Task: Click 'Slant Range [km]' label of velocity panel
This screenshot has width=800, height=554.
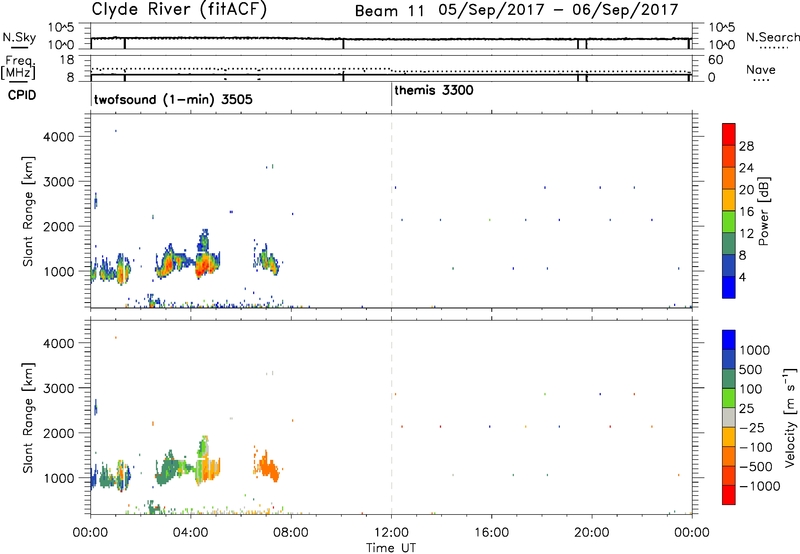Action: point(28,418)
